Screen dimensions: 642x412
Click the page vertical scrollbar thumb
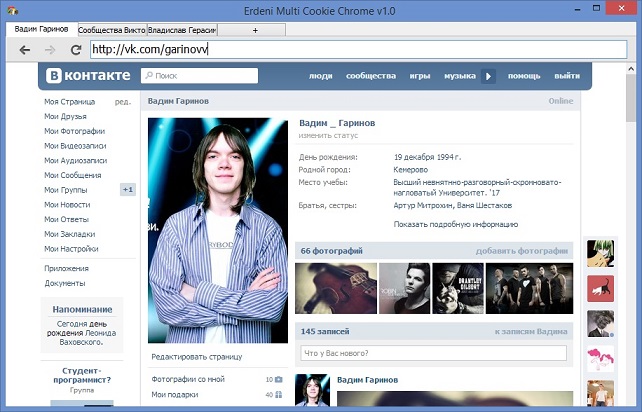(x=631, y=98)
